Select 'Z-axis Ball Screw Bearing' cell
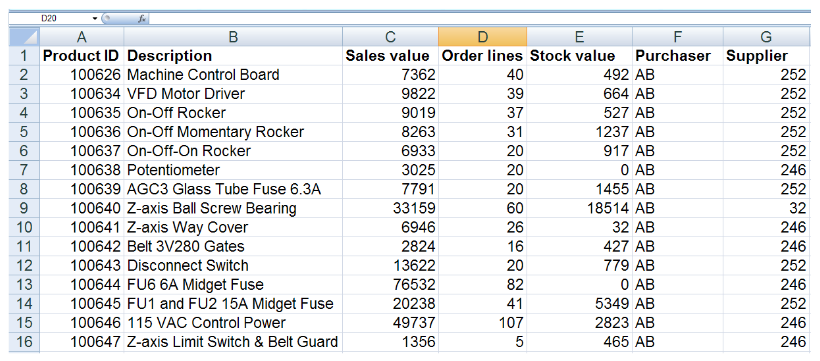820x361 pixels. pyautogui.click(x=233, y=208)
